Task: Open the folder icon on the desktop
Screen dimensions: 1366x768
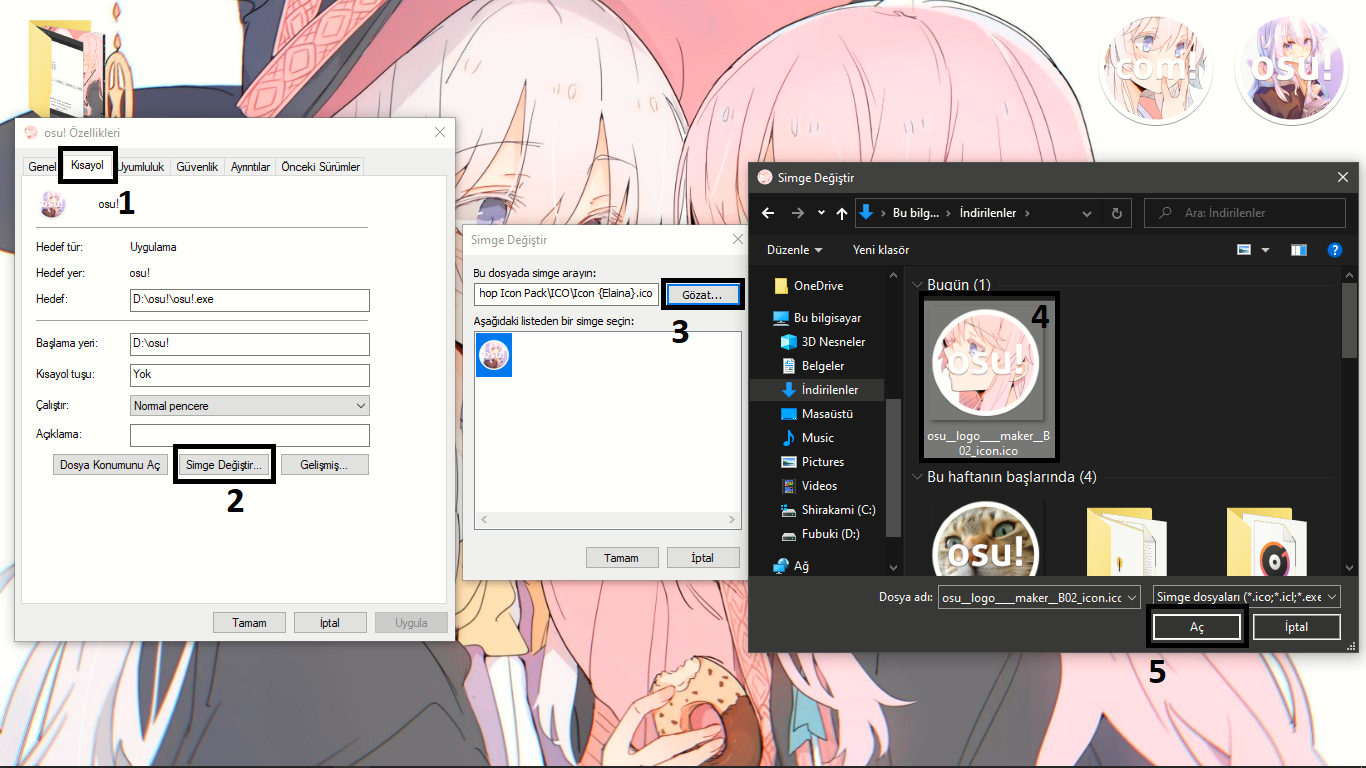Action: pyautogui.click(x=66, y=69)
